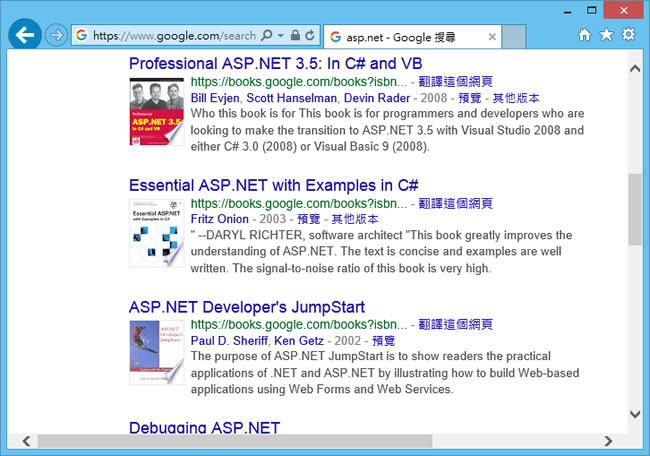Screen dimensions: 650x456
Task: Click the Forward navigation arrow
Action: pyautogui.click(x=56, y=35)
